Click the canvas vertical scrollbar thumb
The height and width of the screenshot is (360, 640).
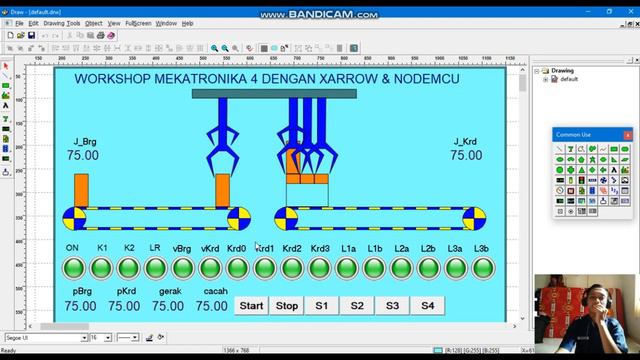[x=522, y=83]
